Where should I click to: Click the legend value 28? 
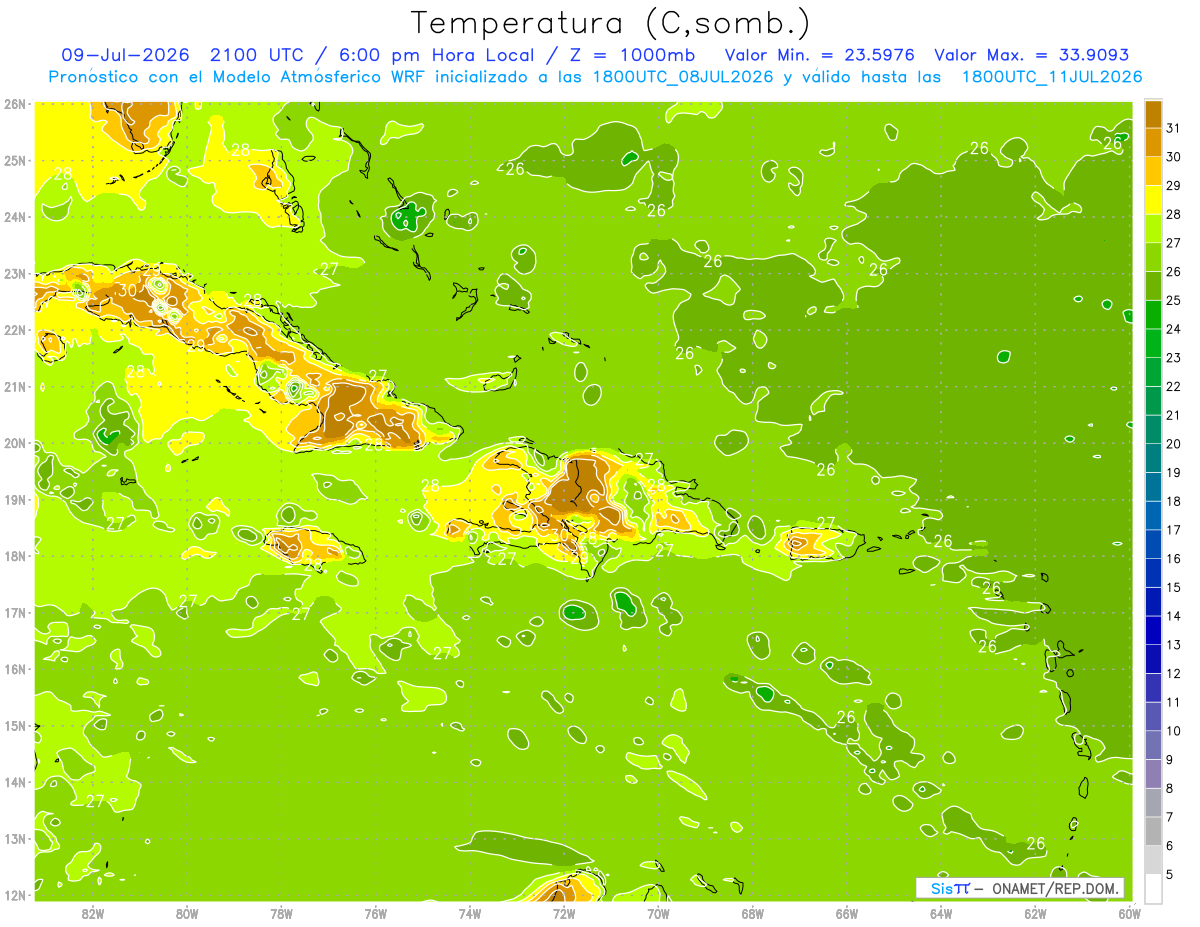1173,214
